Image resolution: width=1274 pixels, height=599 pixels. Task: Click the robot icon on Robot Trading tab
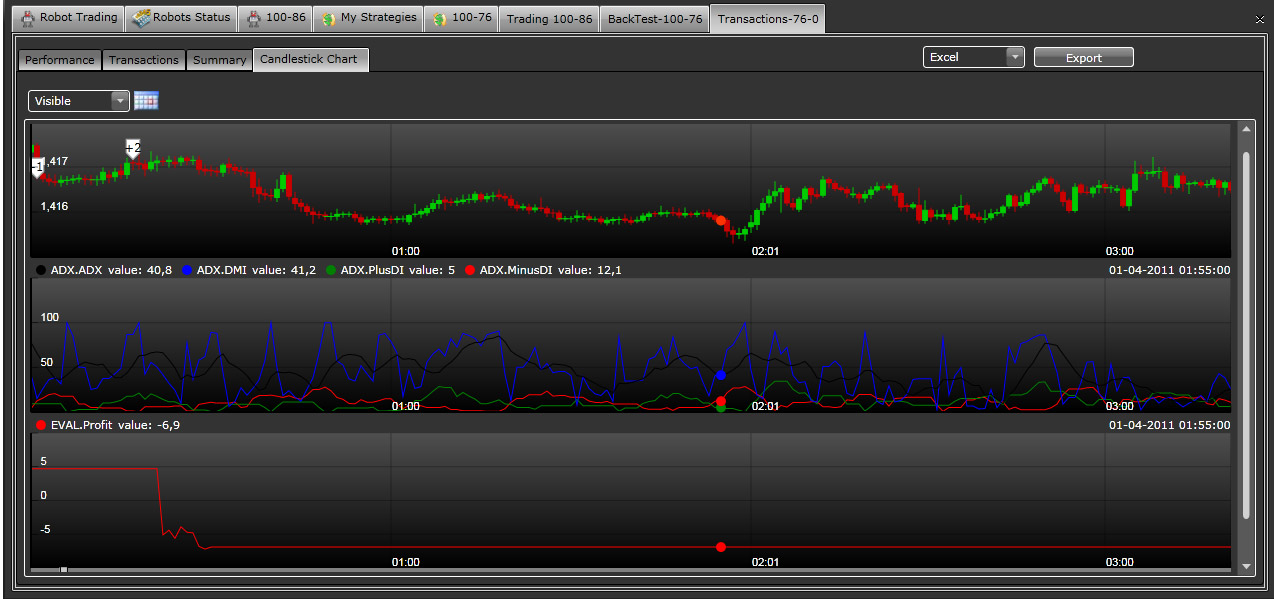[27, 18]
